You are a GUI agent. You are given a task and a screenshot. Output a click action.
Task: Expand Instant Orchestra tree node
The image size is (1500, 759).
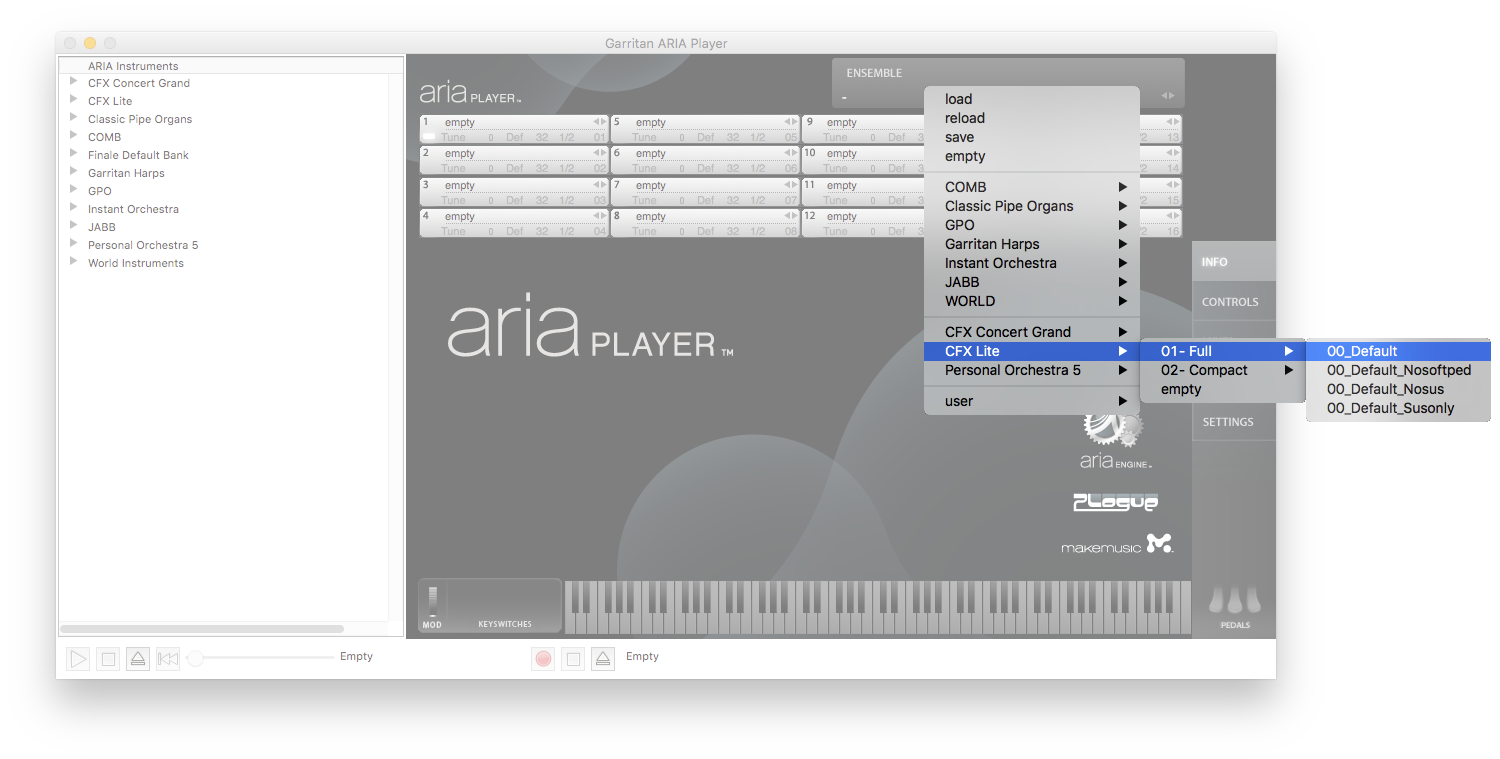(x=74, y=208)
